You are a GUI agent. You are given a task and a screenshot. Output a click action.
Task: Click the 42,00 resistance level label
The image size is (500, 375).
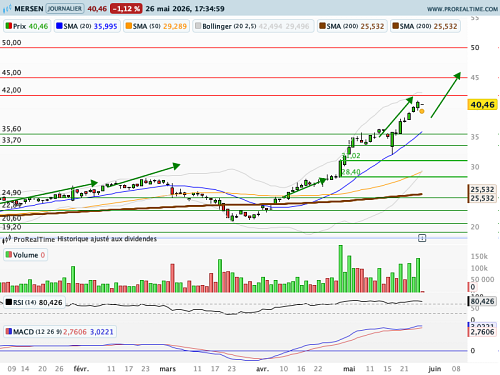[11, 90]
